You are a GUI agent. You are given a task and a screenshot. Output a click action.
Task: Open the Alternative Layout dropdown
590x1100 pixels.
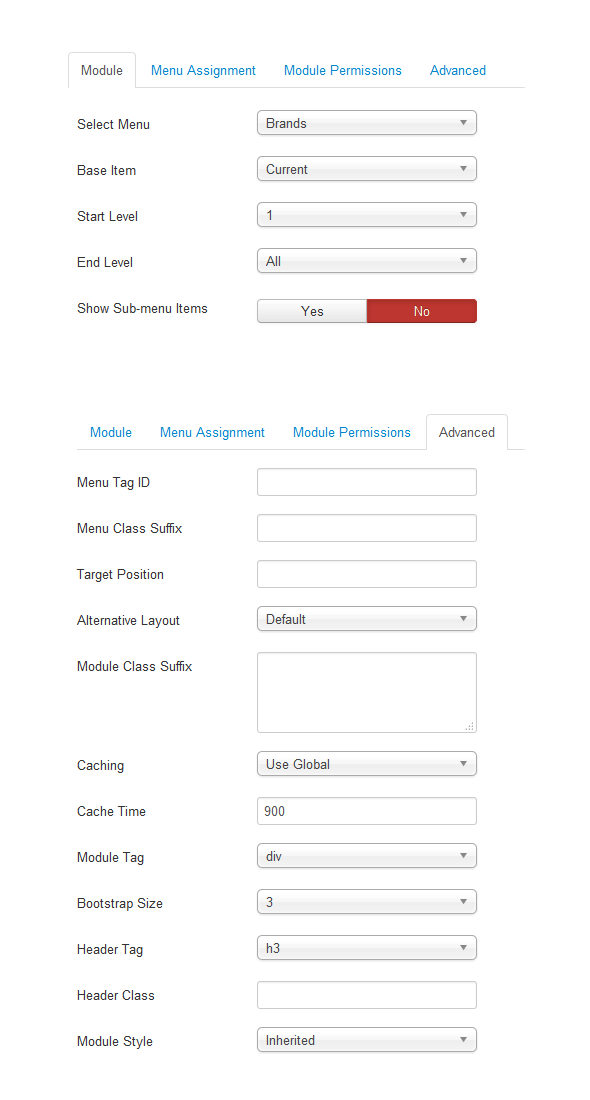pyautogui.click(x=367, y=619)
